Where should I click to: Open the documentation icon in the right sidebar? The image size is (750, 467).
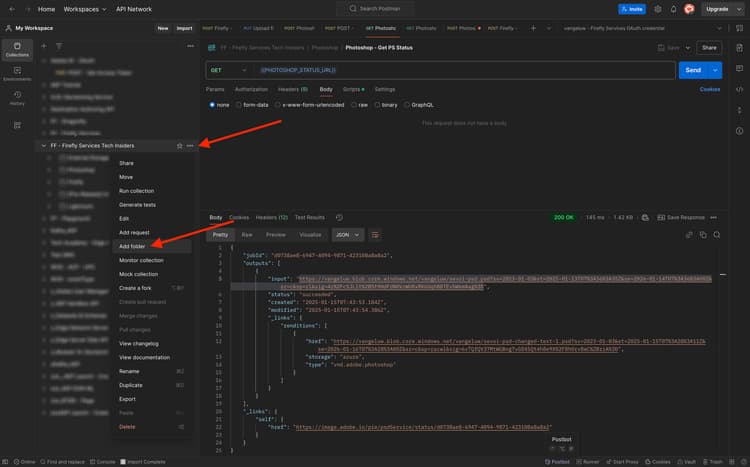pos(739,48)
